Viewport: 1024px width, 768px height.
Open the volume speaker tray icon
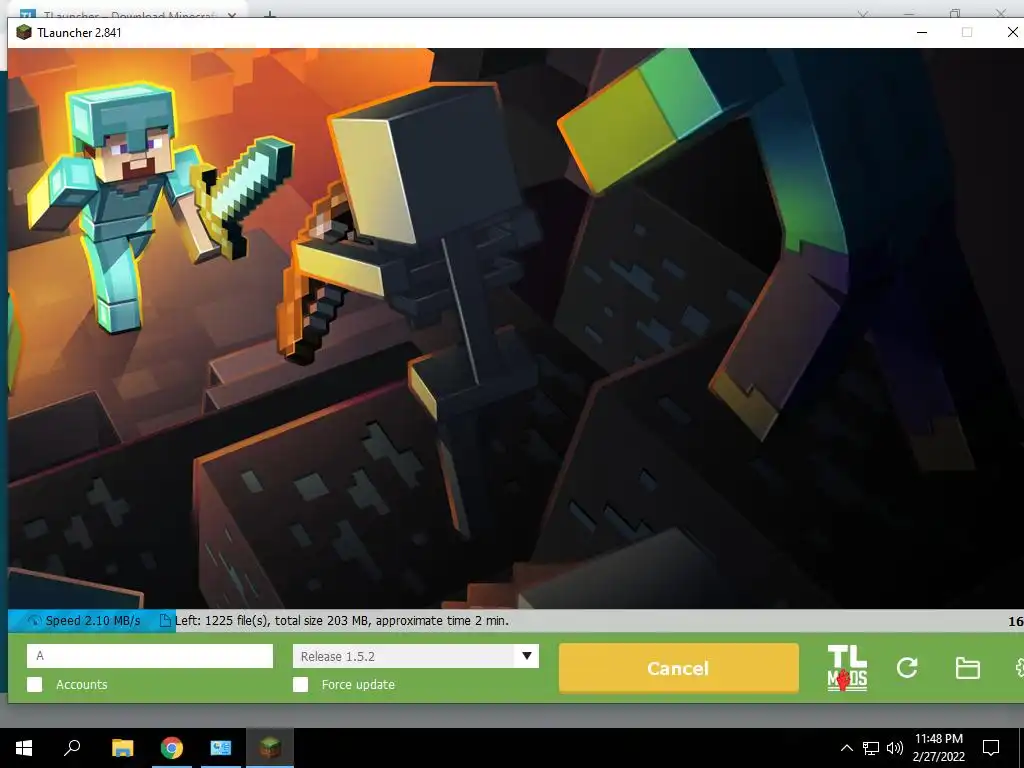(x=895, y=748)
